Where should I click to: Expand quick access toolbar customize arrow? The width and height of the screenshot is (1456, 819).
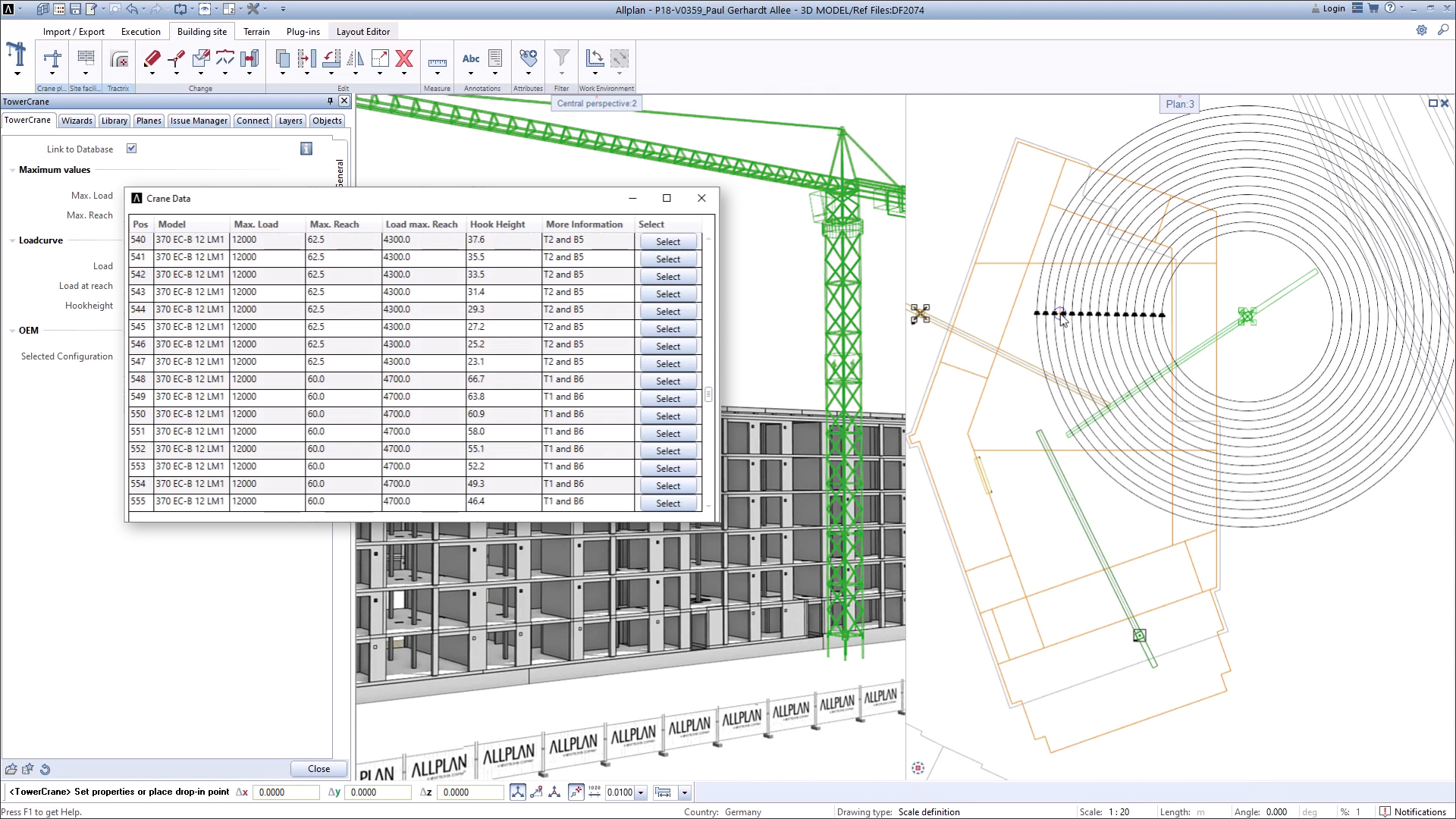point(283,9)
